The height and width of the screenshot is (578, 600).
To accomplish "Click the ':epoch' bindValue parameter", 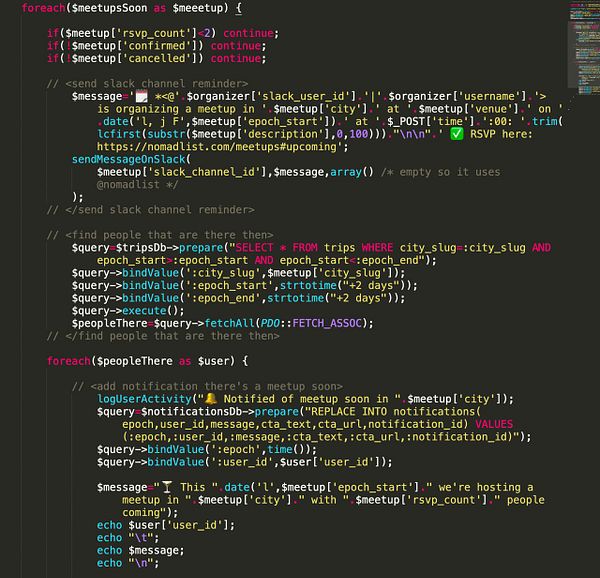I will coord(236,450).
